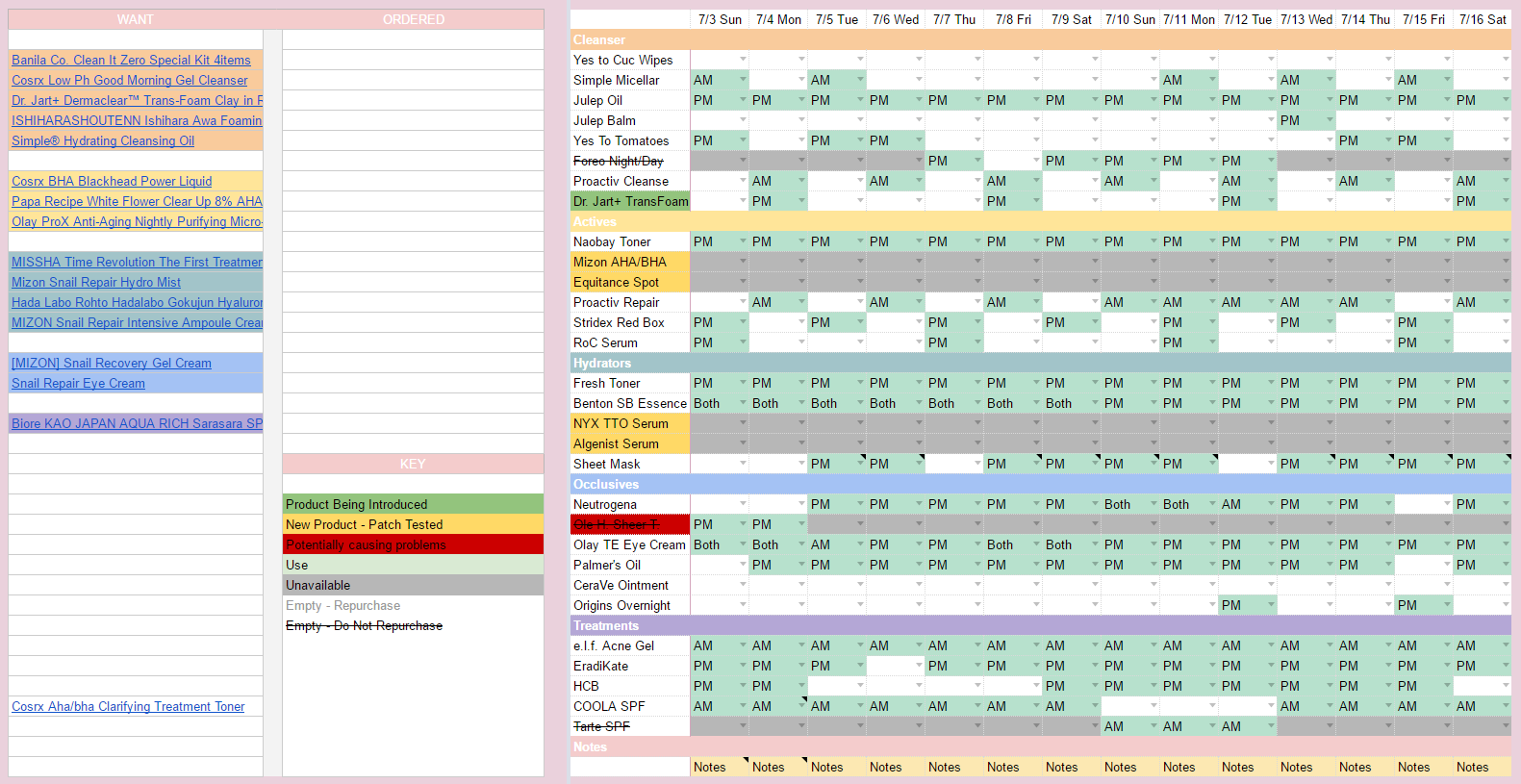
Task: Open the Cosrx BHA Blackhead Power Liquid link
Action: pyautogui.click(x=112, y=181)
